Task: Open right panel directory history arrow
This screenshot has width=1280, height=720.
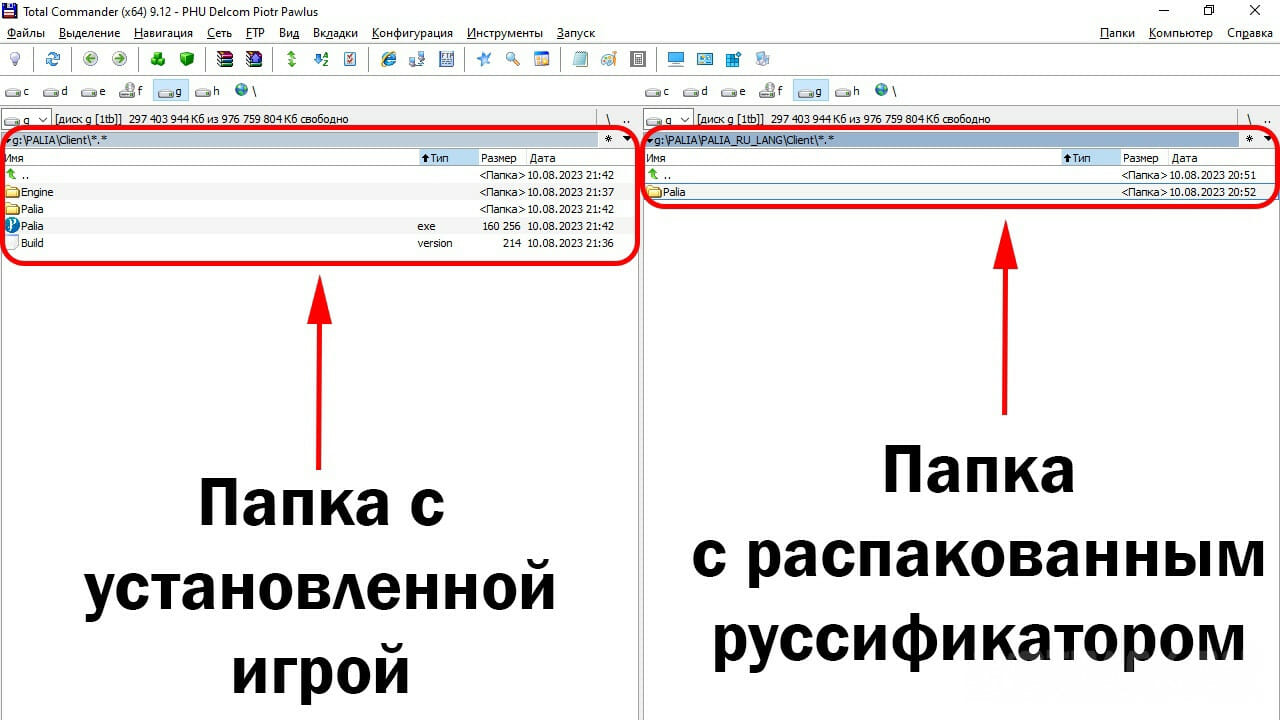Action: pyautogui.click(x=1269, y=139)
